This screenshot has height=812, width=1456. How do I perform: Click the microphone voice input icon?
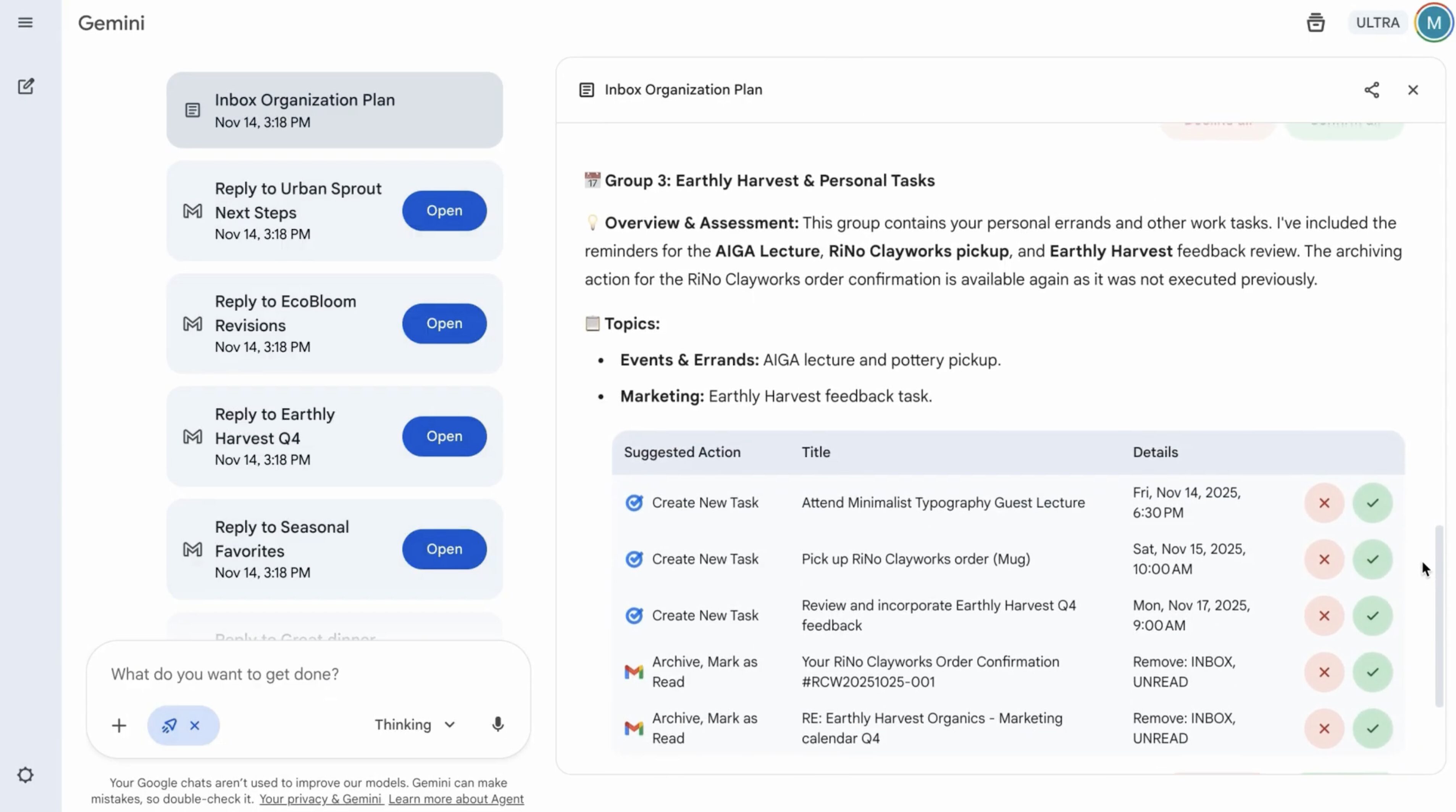[x=497, y=724]
